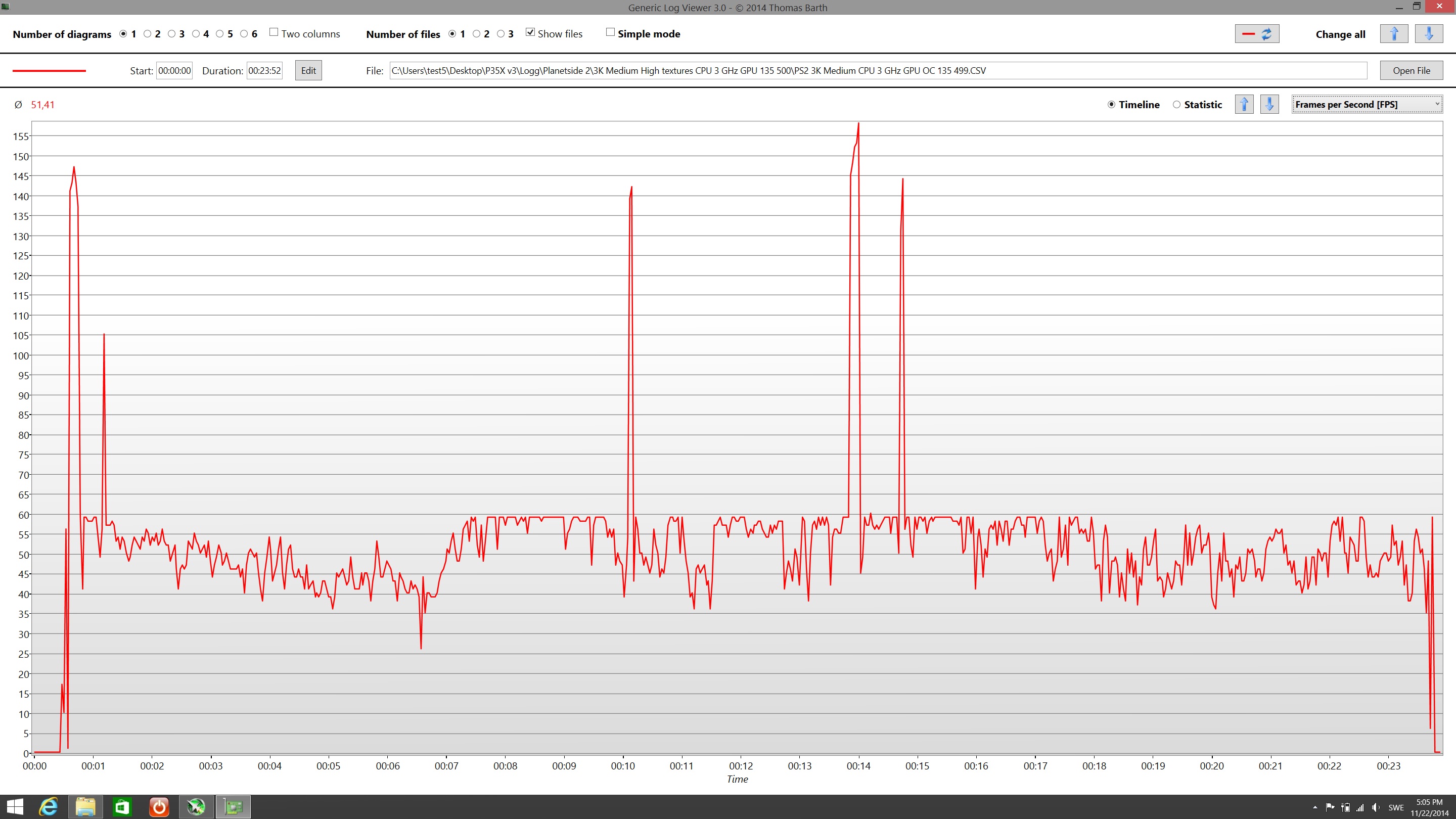This screenshot has height=819, width=1456.
Task: Click the Open File button
Action: click(1412, 70)
